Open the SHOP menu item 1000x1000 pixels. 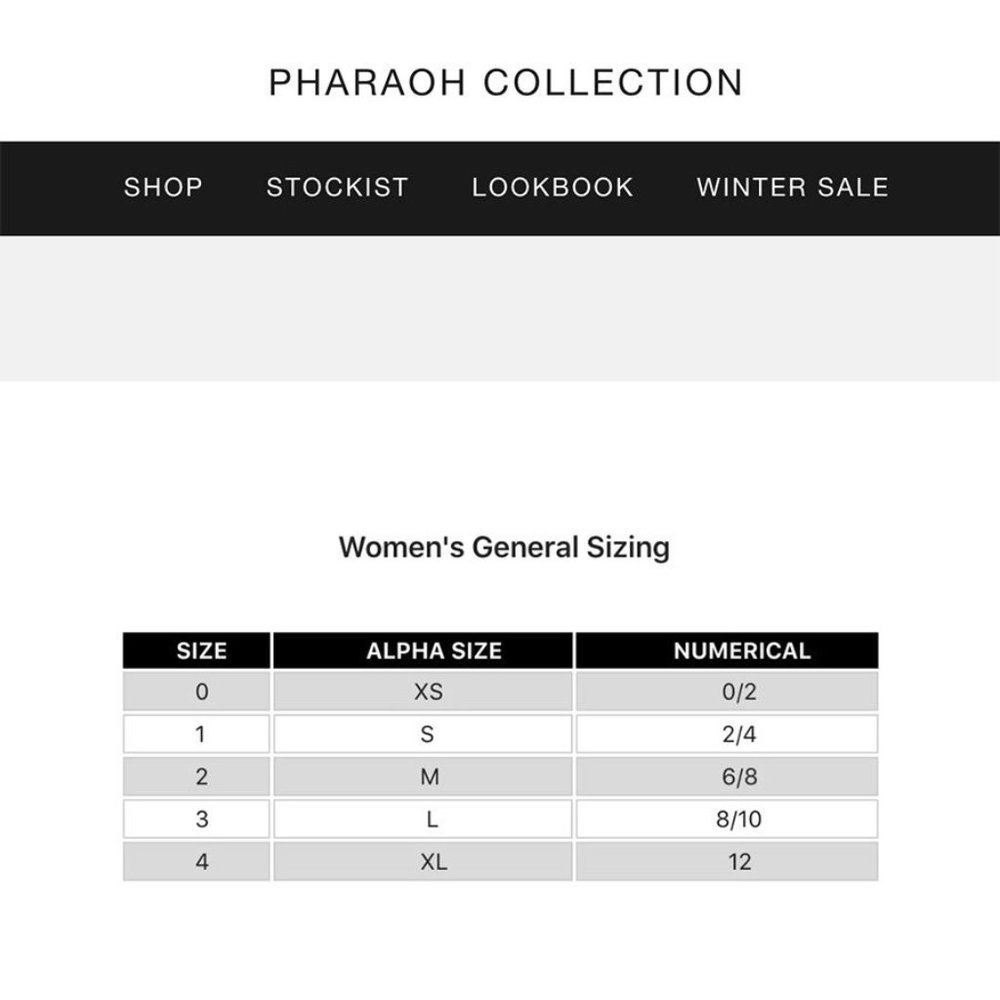tap(163, 188)
